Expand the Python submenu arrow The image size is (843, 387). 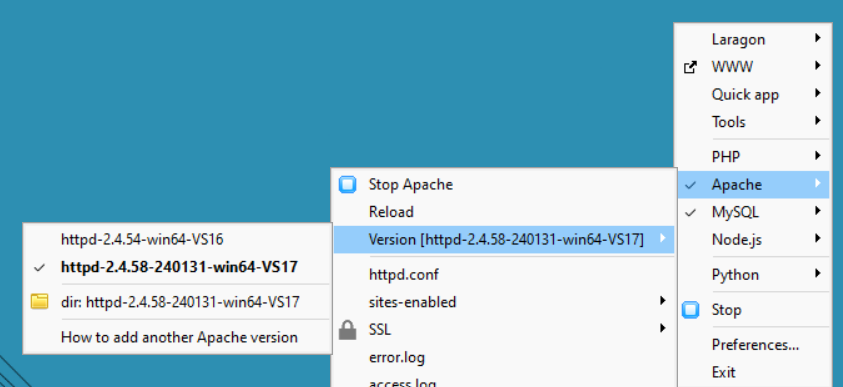pyautogui.click(x=818, y=273)
